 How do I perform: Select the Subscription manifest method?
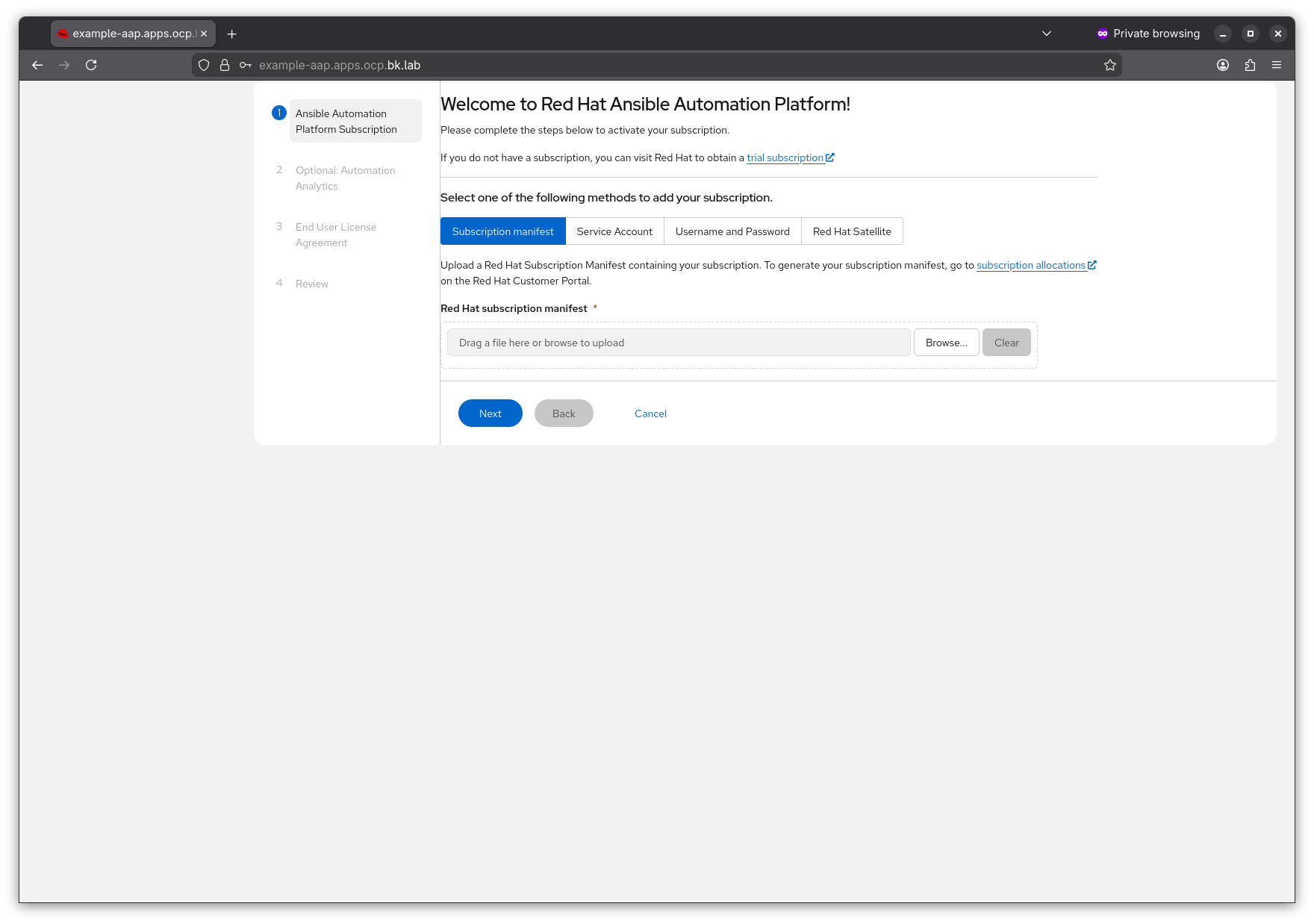502,231
